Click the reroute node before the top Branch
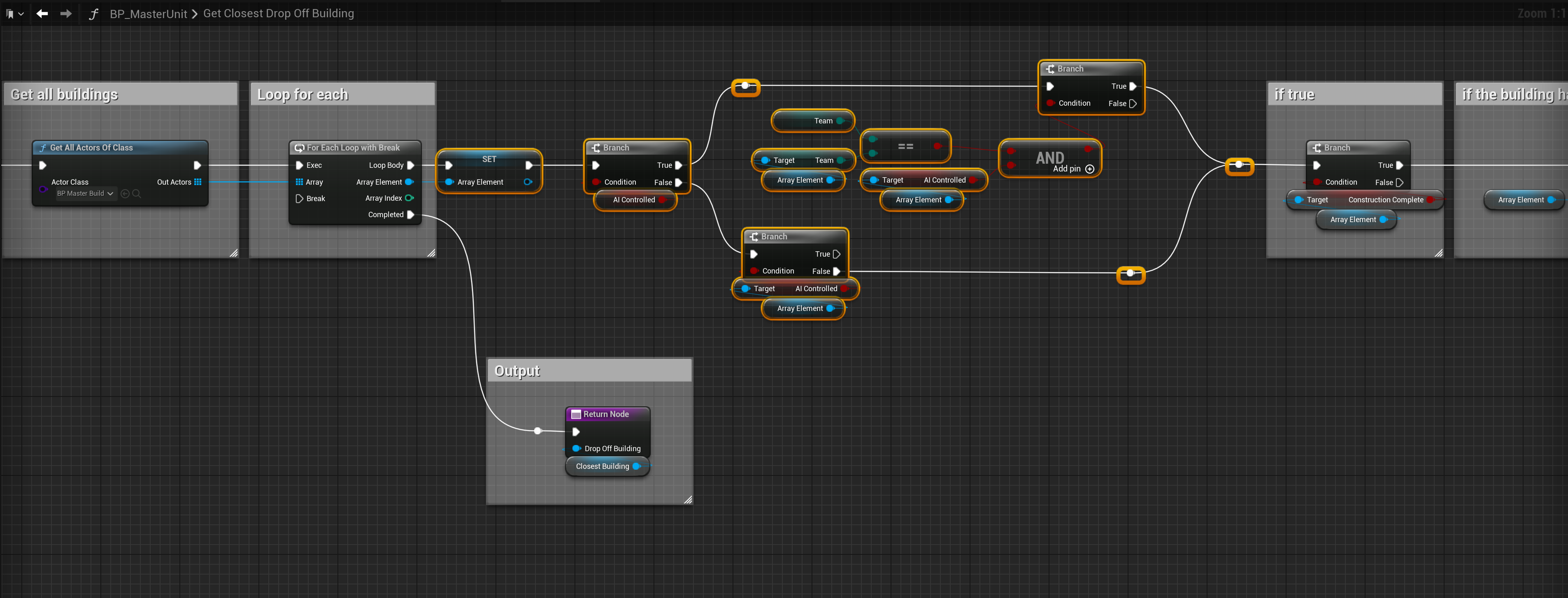 746,86
